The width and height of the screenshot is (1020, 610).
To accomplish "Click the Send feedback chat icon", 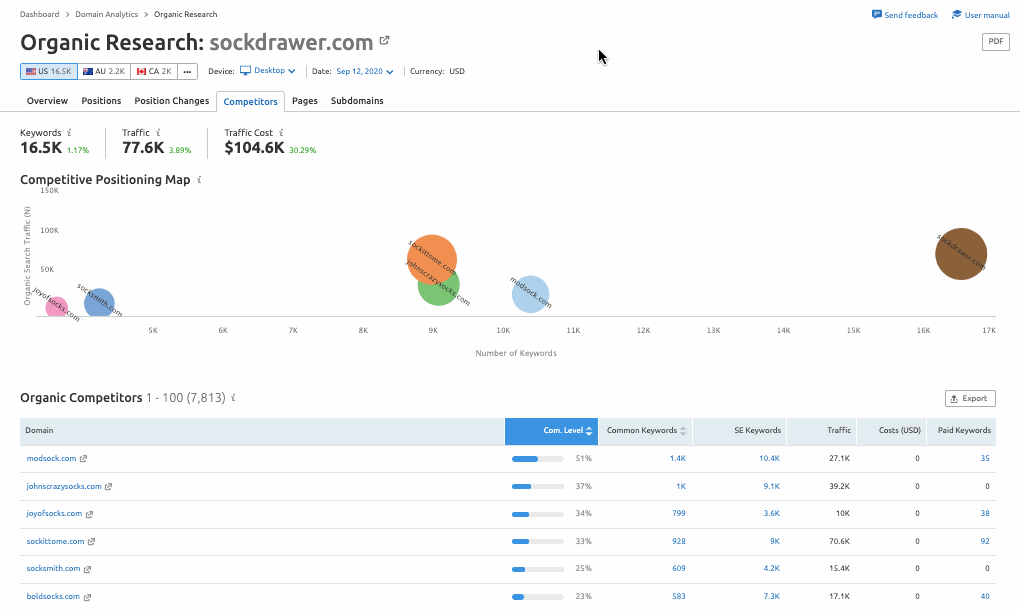I will (877, 14).
